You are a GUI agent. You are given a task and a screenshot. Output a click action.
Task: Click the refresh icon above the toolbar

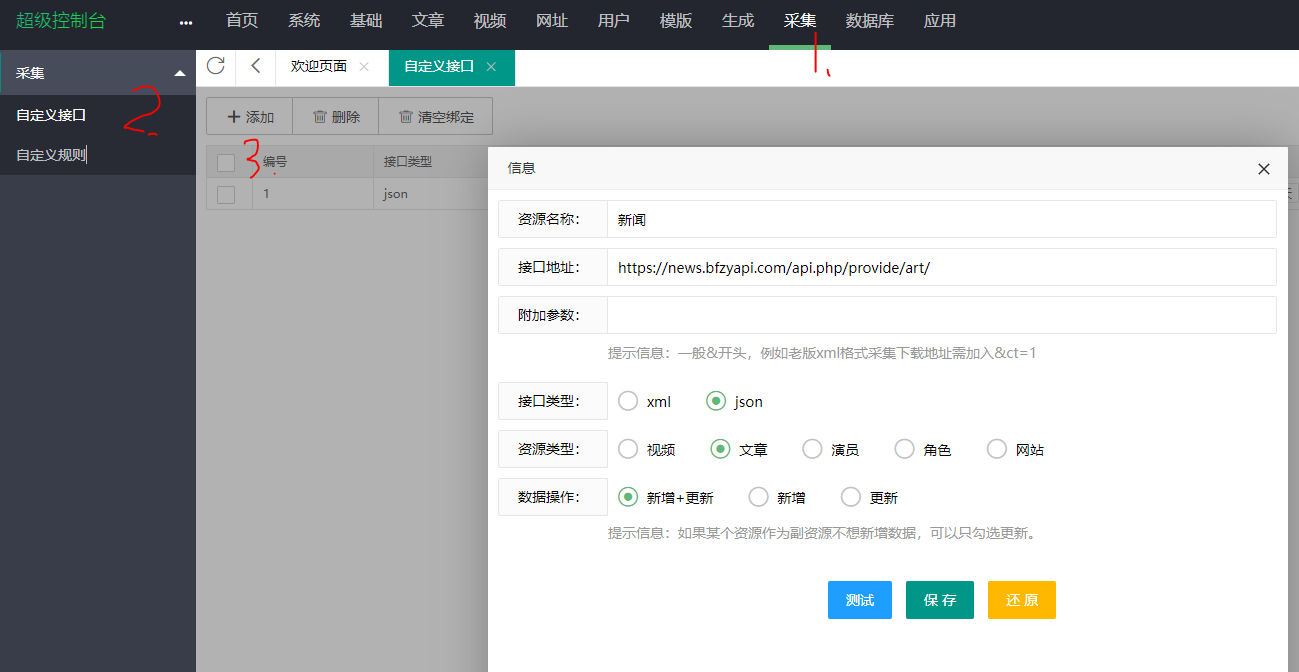tap(216, 67)
